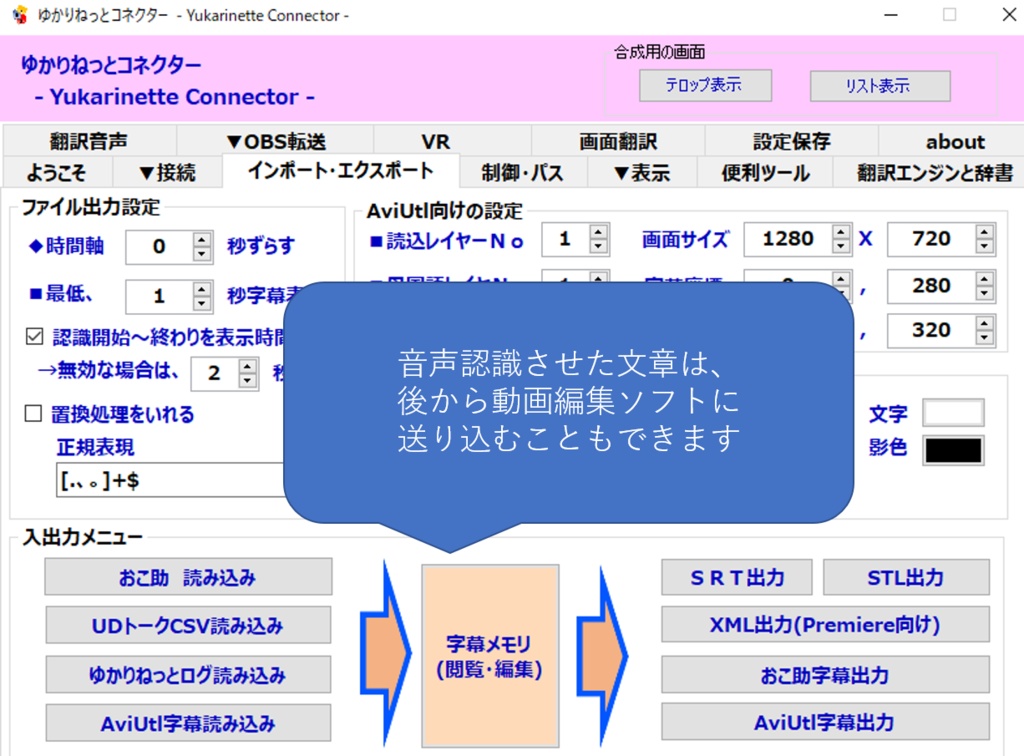Click リスト表示 to show the list screen
The image size is (1024, 756).
[x=879, y=86]
